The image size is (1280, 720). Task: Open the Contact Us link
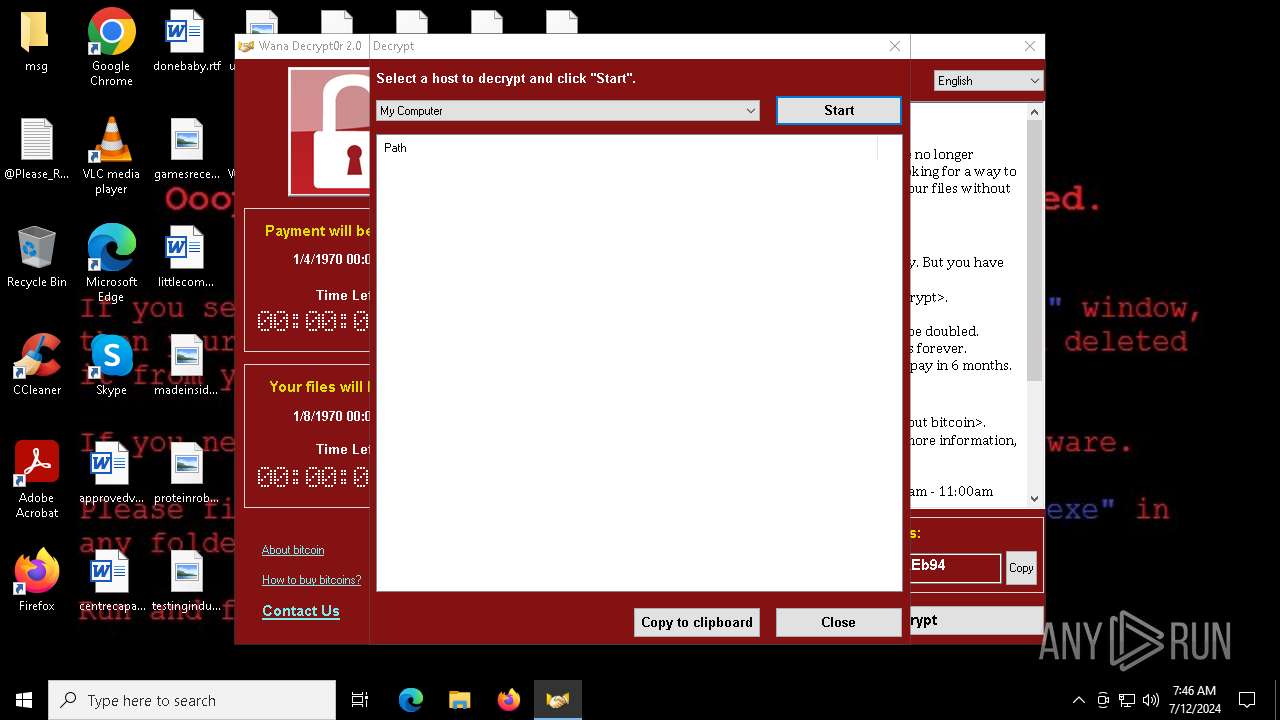pos(301,611)
